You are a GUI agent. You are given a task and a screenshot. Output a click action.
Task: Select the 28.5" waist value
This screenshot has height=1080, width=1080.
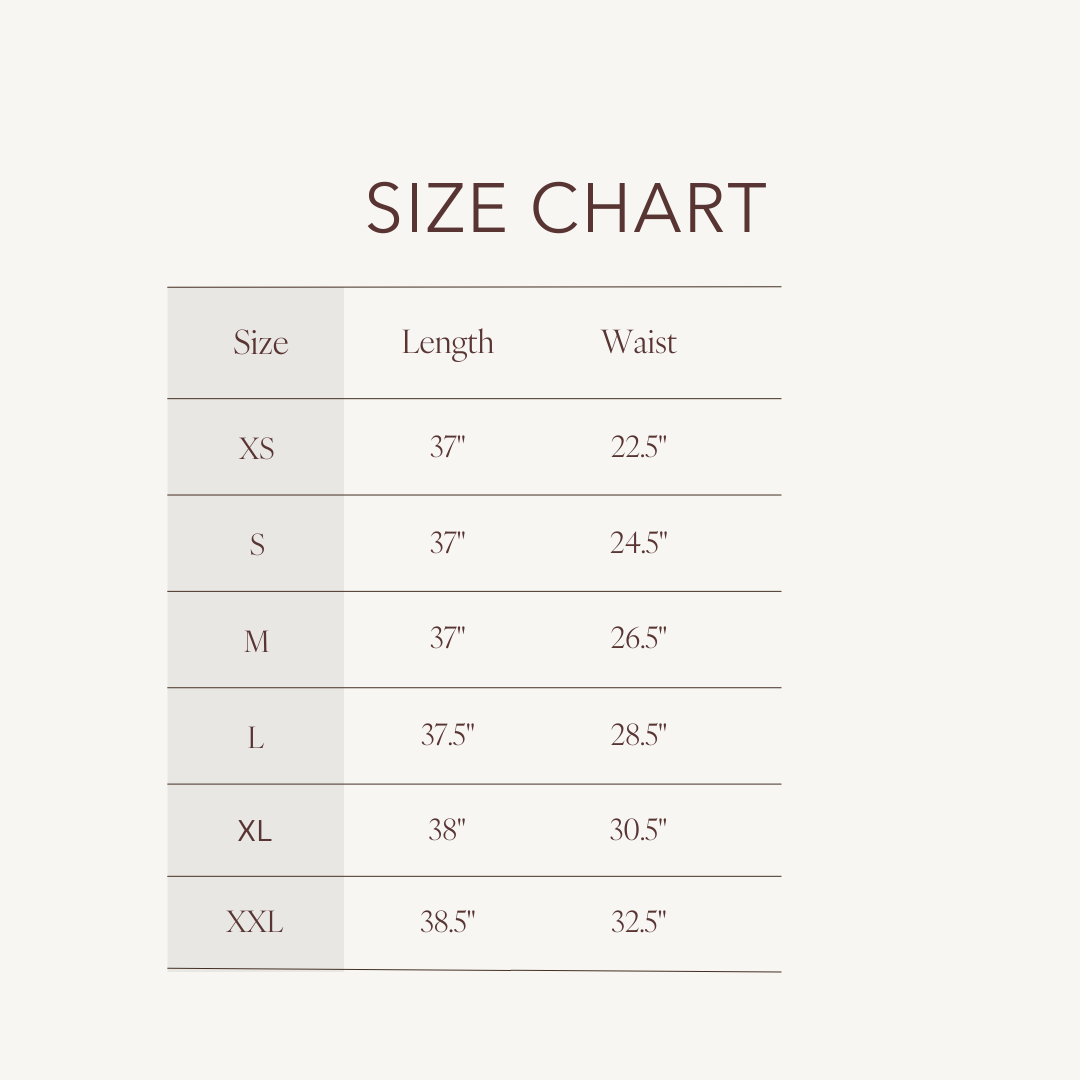click(639, 735)
